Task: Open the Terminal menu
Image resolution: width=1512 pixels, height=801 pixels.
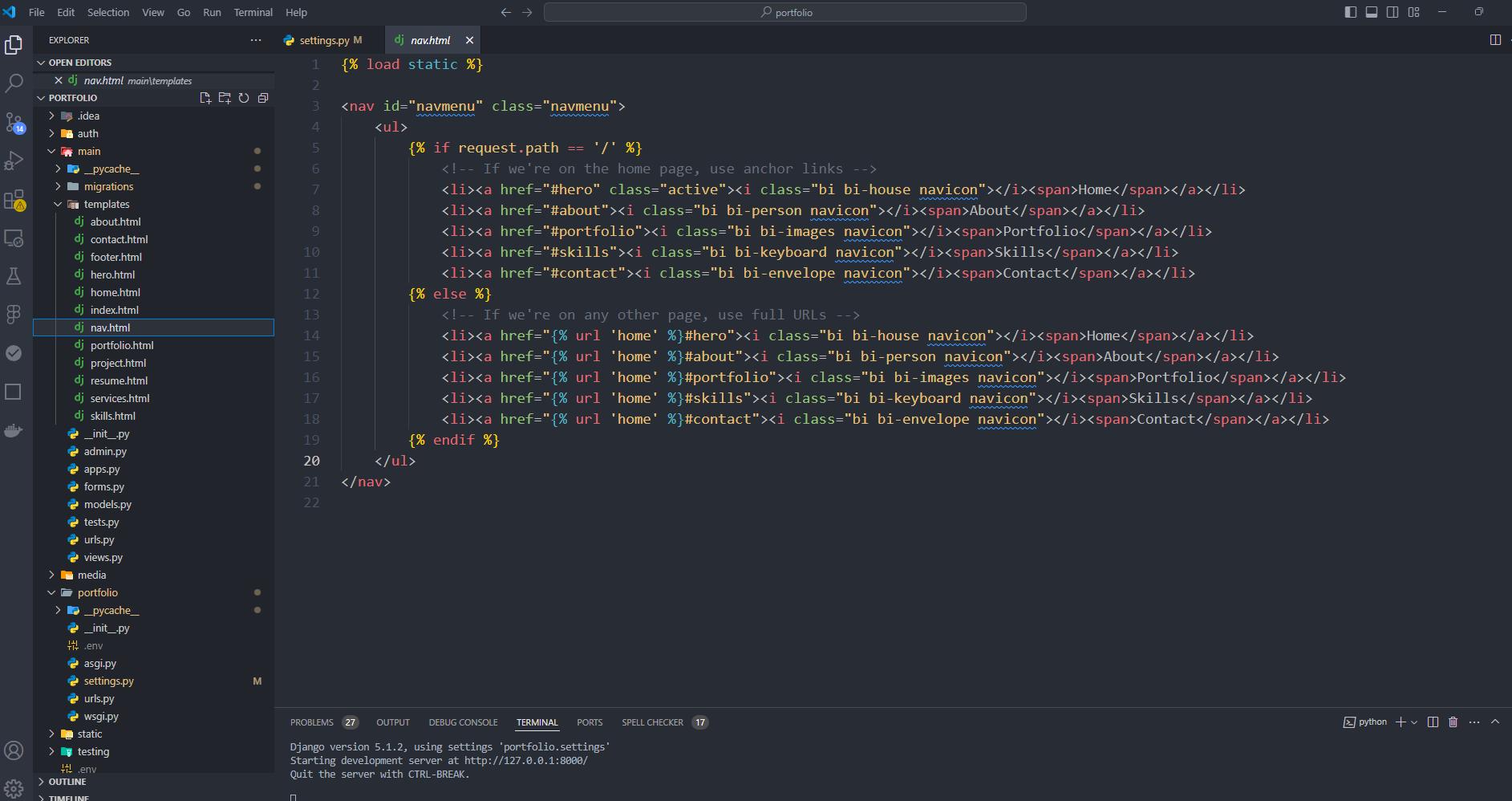Action: 253,12
